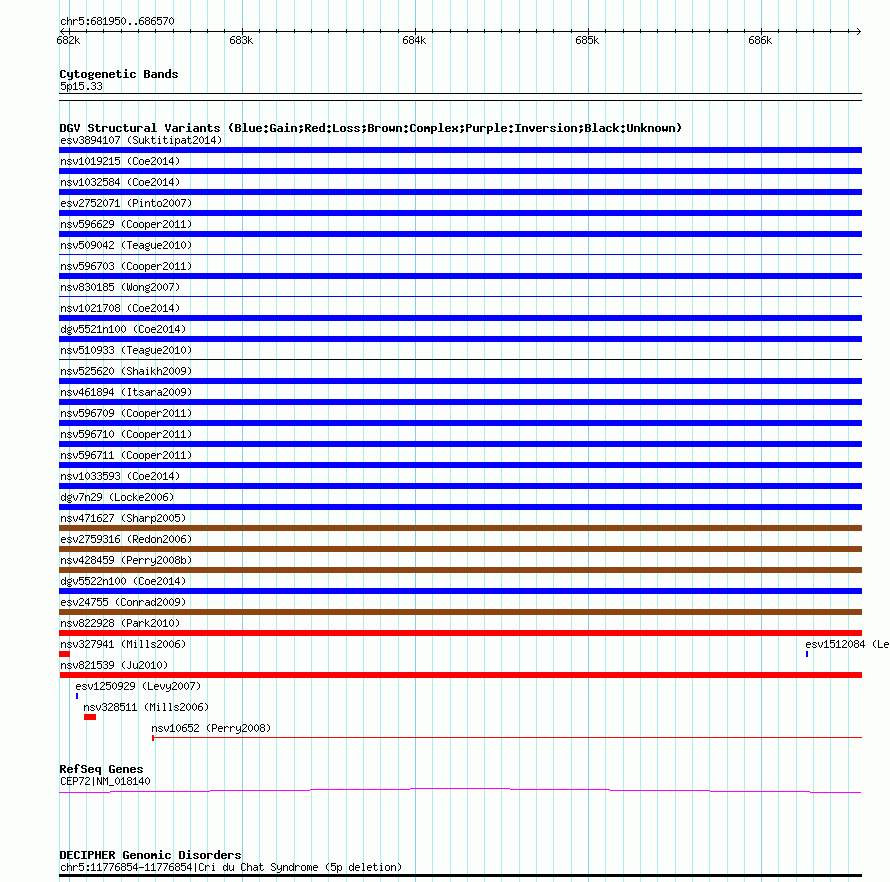Viewport: 890px width, 882px height.
Task: Click the DGV Structural Variants track heading
Action: (371, 128)
